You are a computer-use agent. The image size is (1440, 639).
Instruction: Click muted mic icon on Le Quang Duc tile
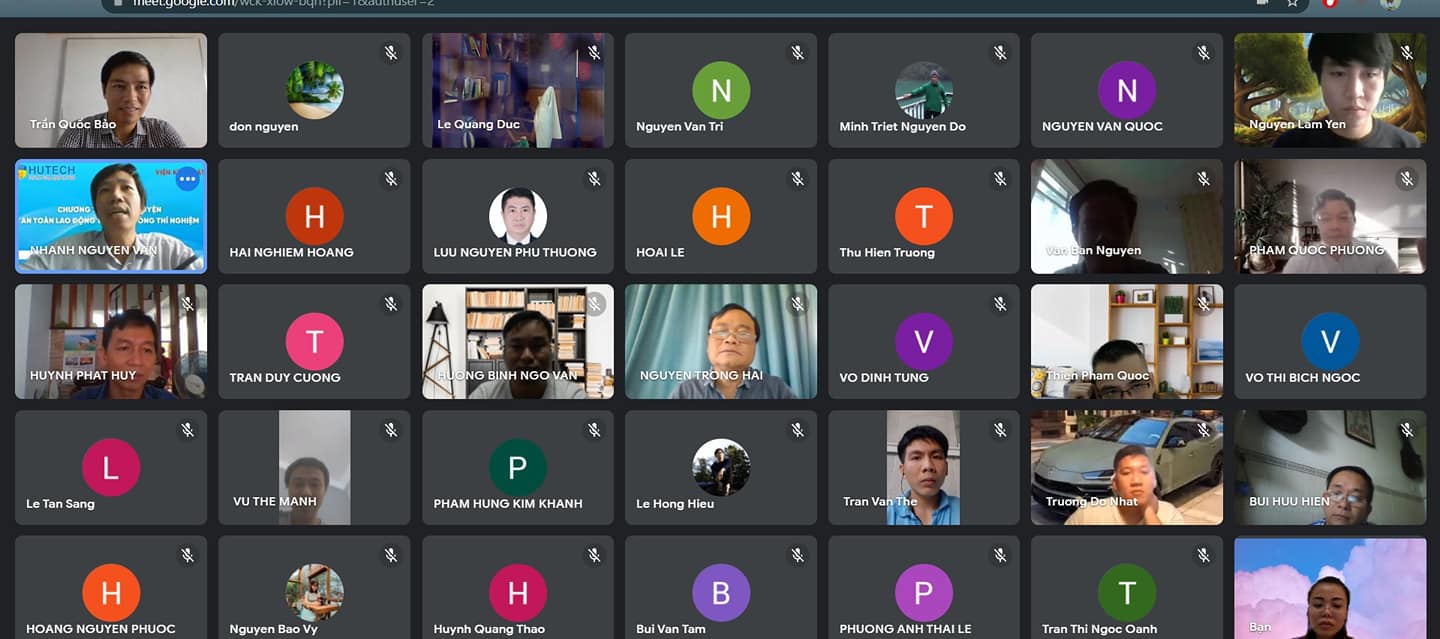594,53
